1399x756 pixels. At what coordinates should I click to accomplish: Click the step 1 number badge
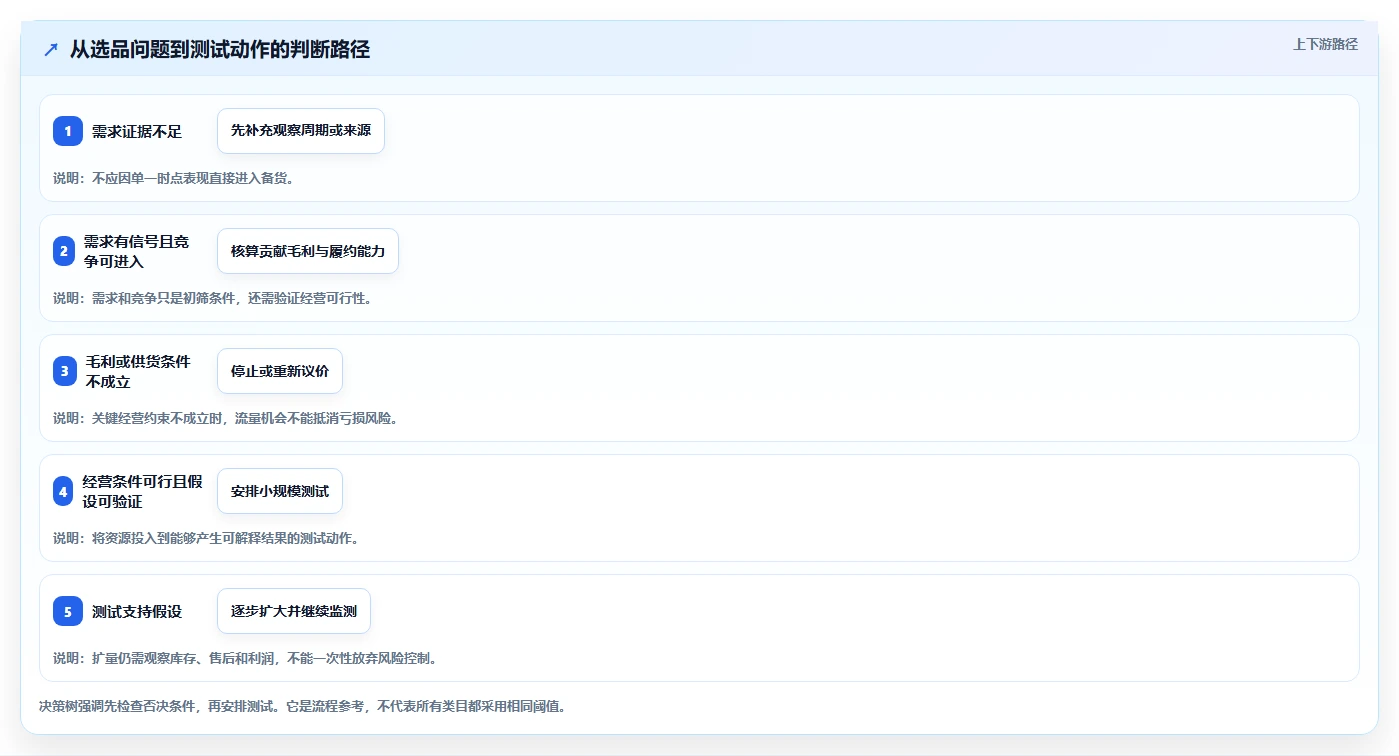click(x=68, y=131)
